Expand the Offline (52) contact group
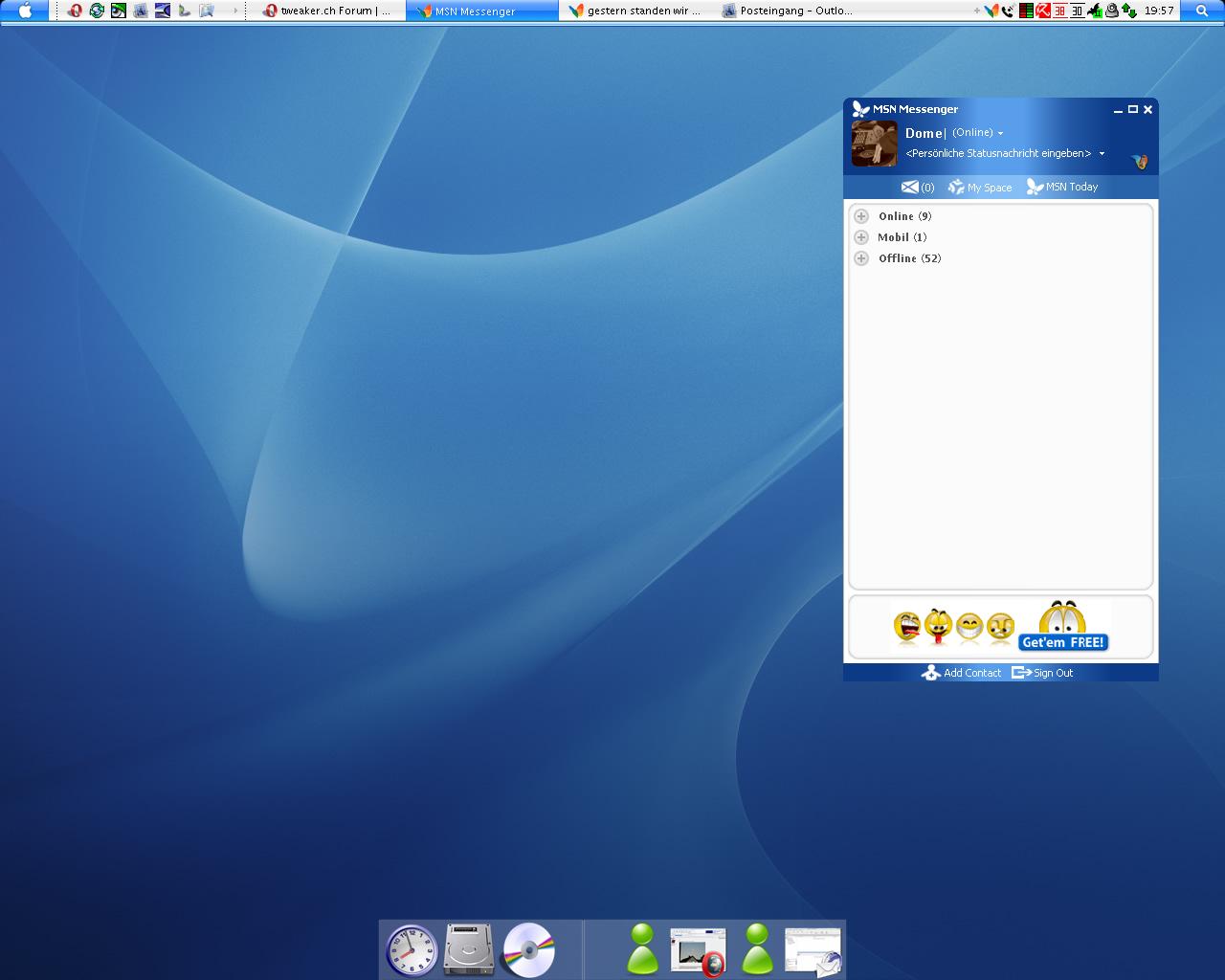Screen dimensions: 1225x980 click(861, 258)
